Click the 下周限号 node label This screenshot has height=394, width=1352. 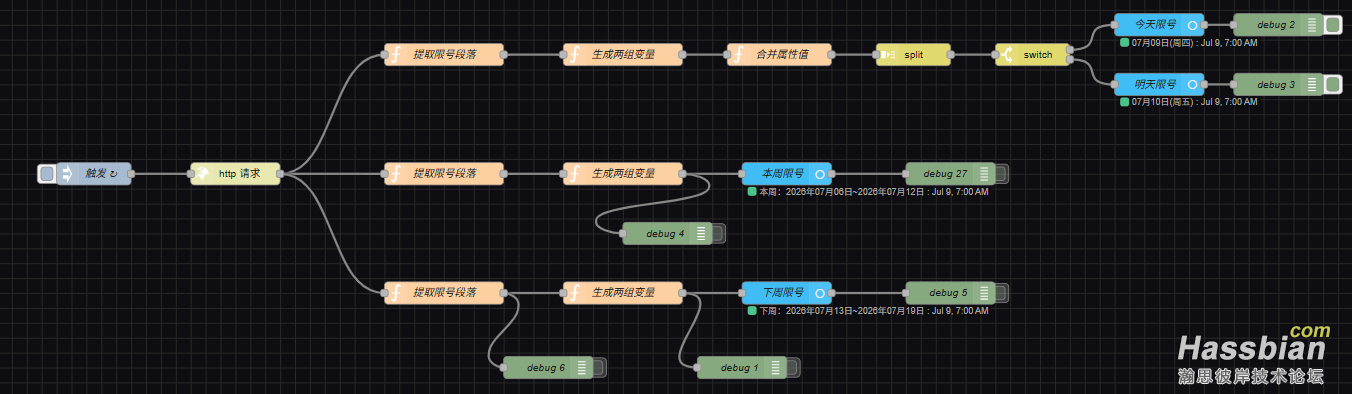click(783, 293)
